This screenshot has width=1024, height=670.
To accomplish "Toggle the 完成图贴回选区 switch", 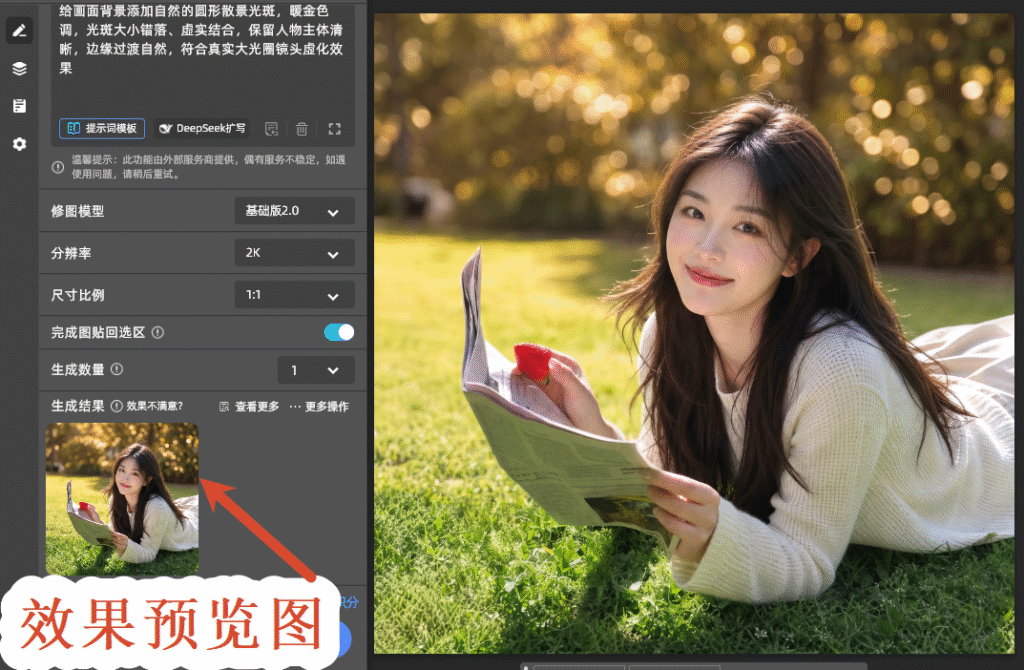I will click(339, 332).
